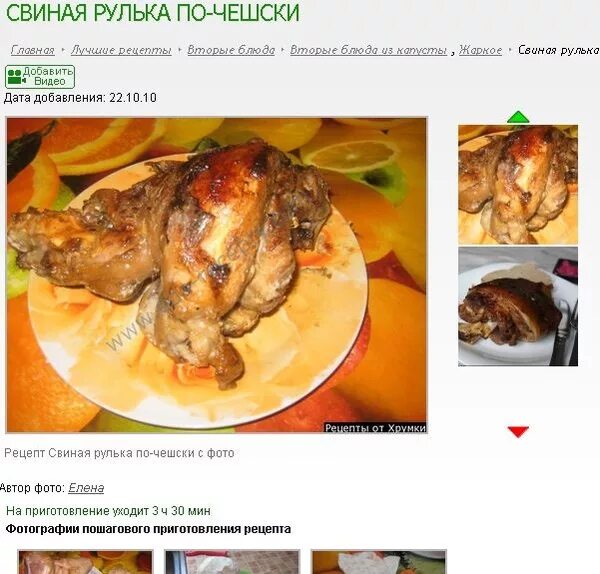The height and width of the screenshot is (574, 600).
Task: Click the Добавить Видео button
Action: tap(40, 77)
